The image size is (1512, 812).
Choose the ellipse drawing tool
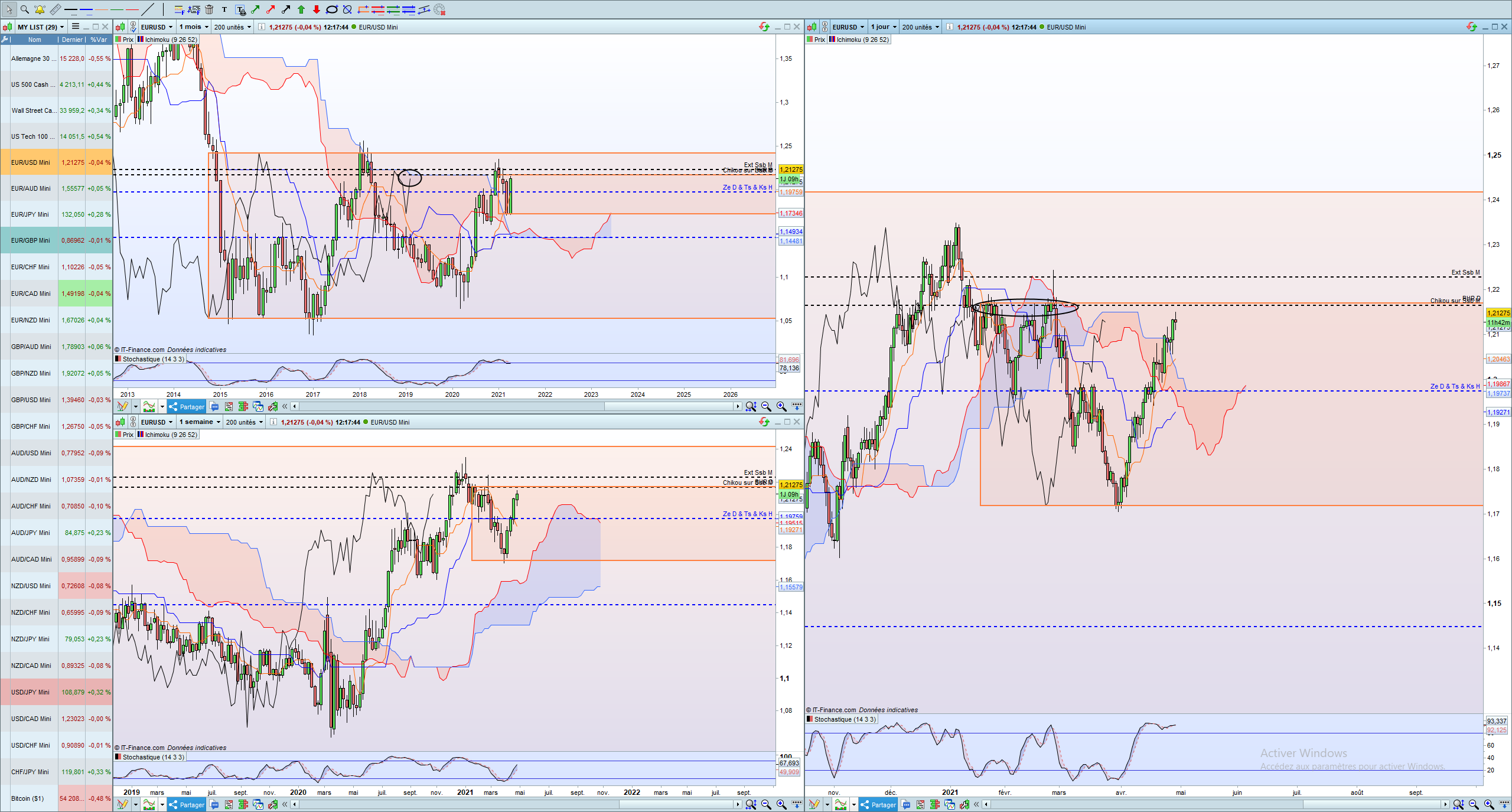tap(332, 9)
